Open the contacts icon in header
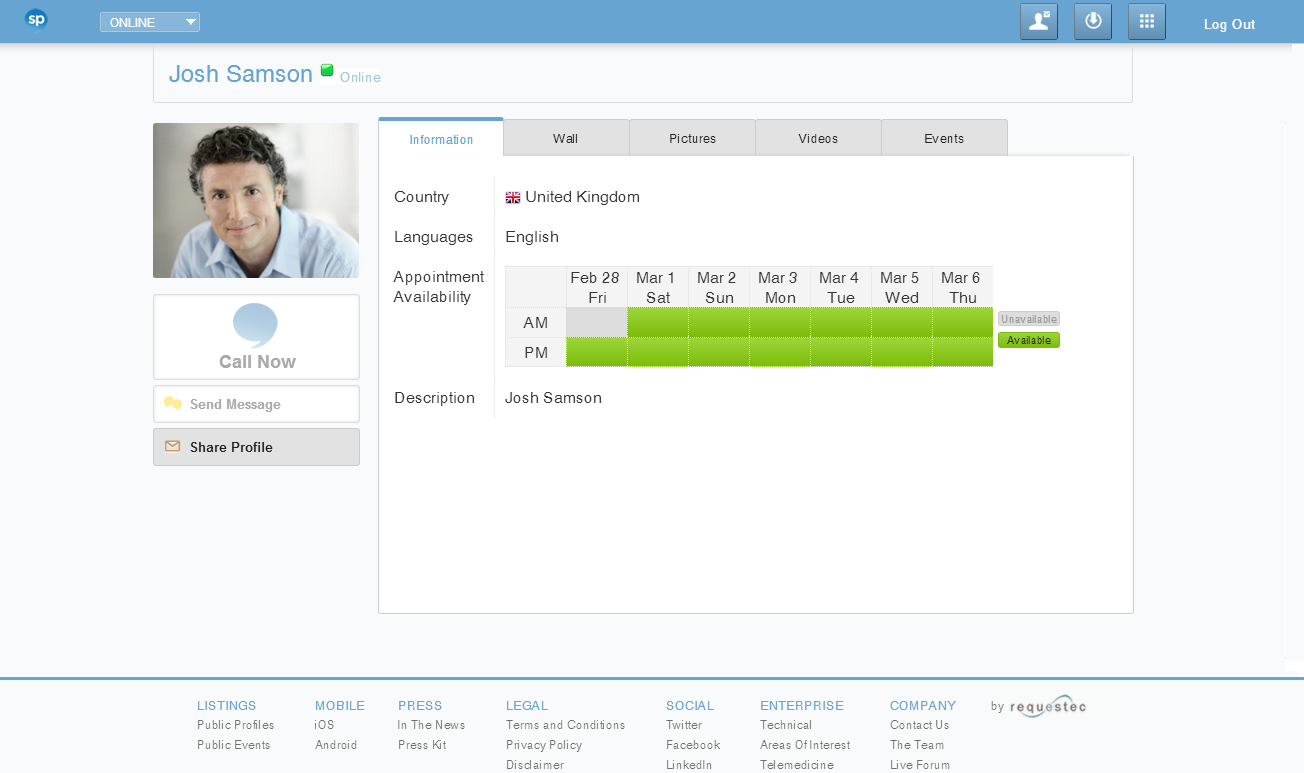The image size is (1304, 773). pyautogui.click(x=1039, y=22)
